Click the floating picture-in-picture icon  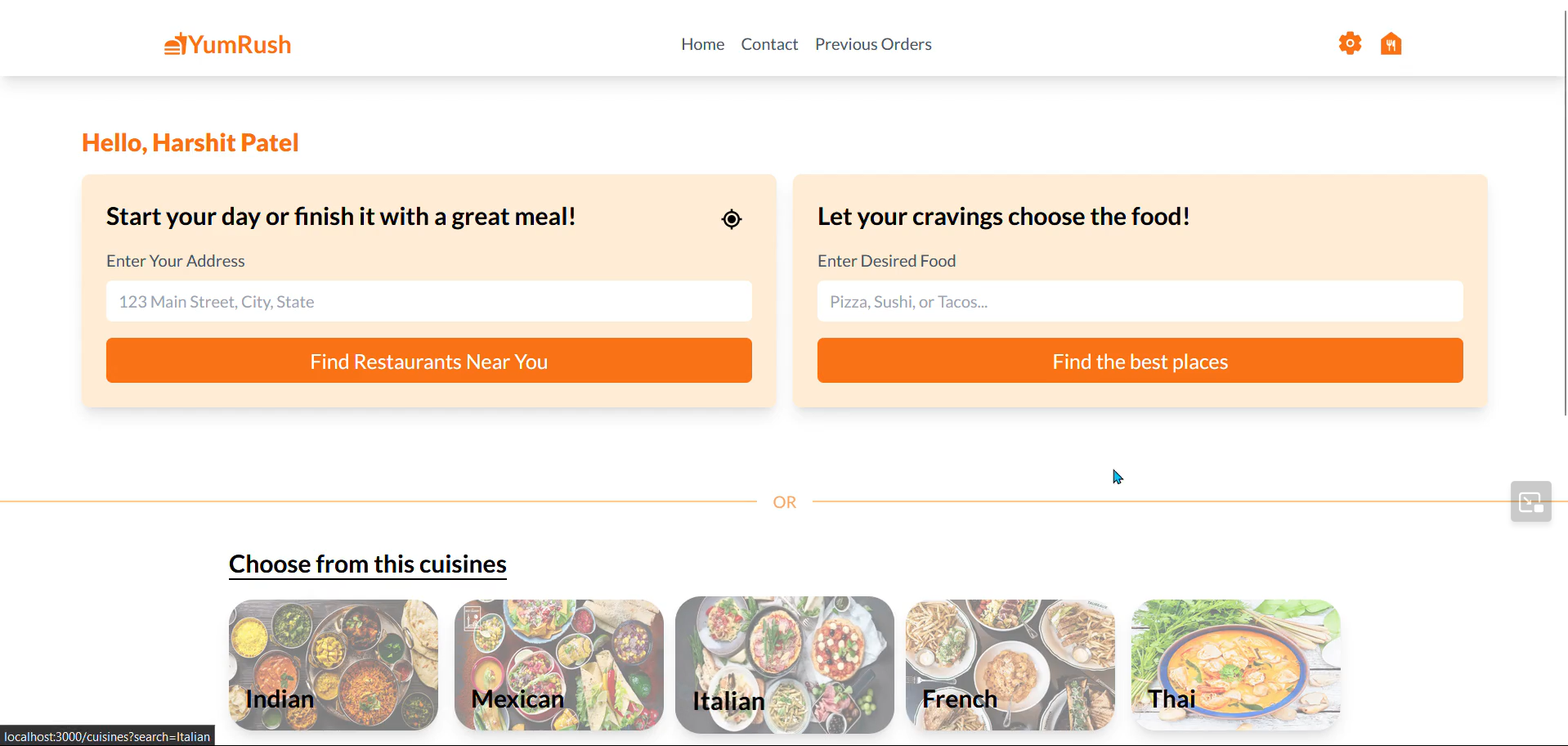[1530, 501]
